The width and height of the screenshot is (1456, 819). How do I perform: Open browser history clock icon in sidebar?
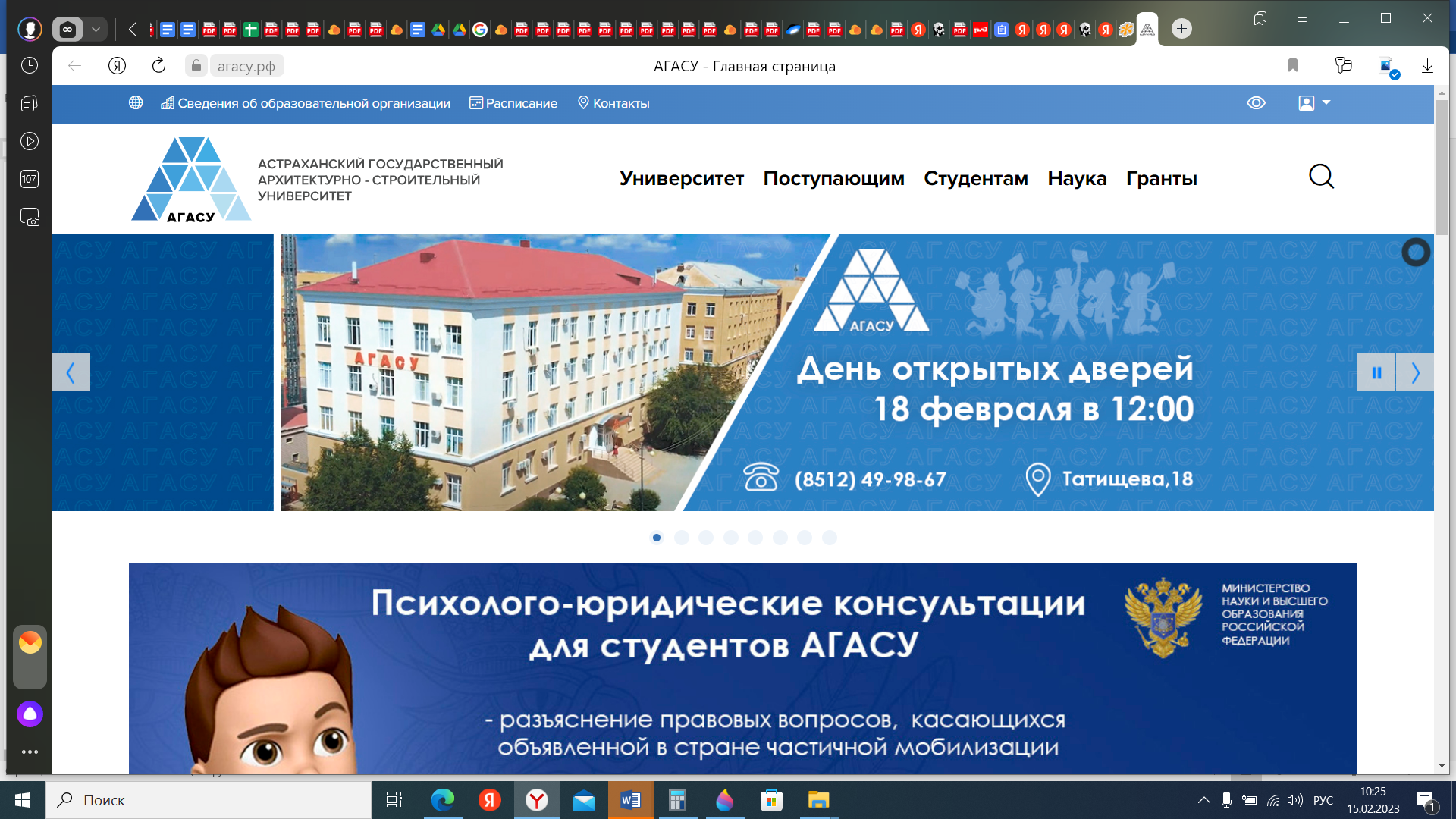pyautogui.click(x=30, y=65)
